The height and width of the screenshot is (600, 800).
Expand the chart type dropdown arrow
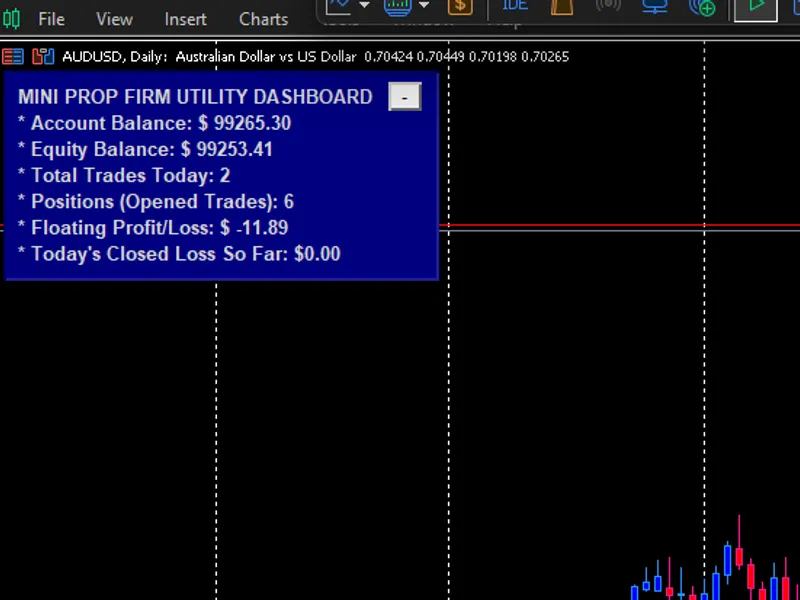pos(364,5)
